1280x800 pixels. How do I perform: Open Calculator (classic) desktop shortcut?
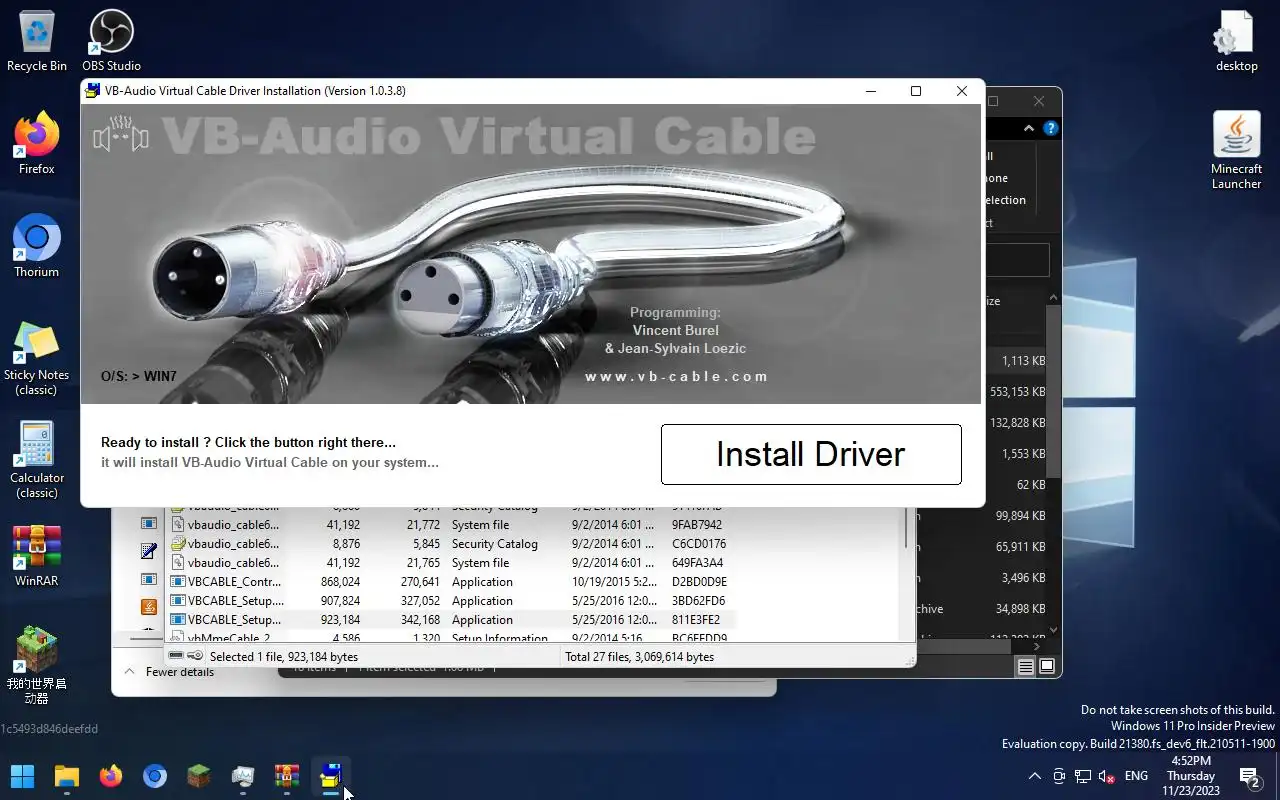(x=37, y=461)
